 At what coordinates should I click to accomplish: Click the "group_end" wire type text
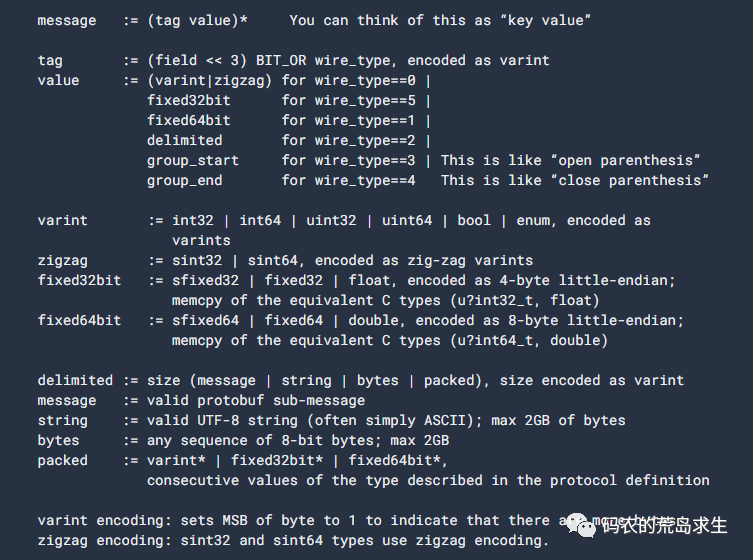(184, 180)
